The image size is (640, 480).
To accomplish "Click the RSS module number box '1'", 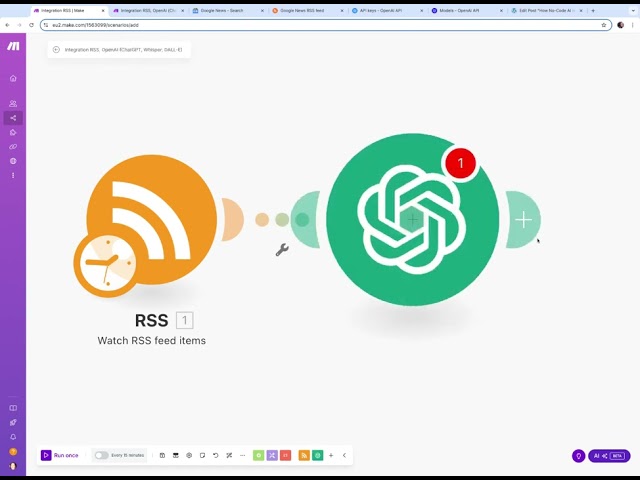I will (x=184, y=320).
